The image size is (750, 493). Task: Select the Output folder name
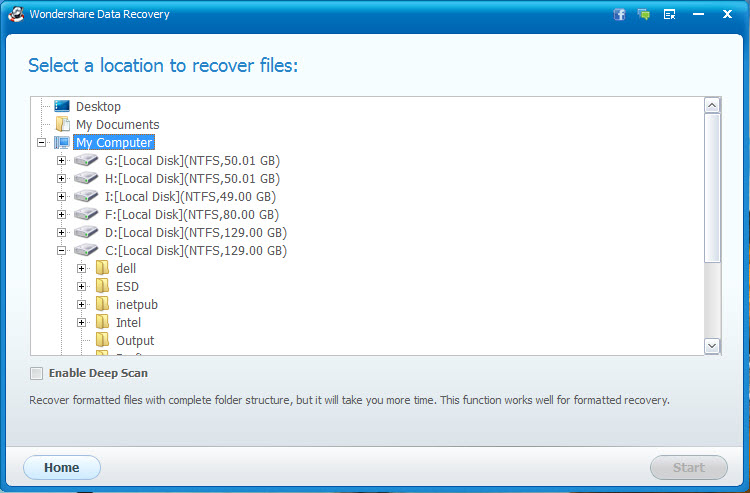[x=135, y=340]
